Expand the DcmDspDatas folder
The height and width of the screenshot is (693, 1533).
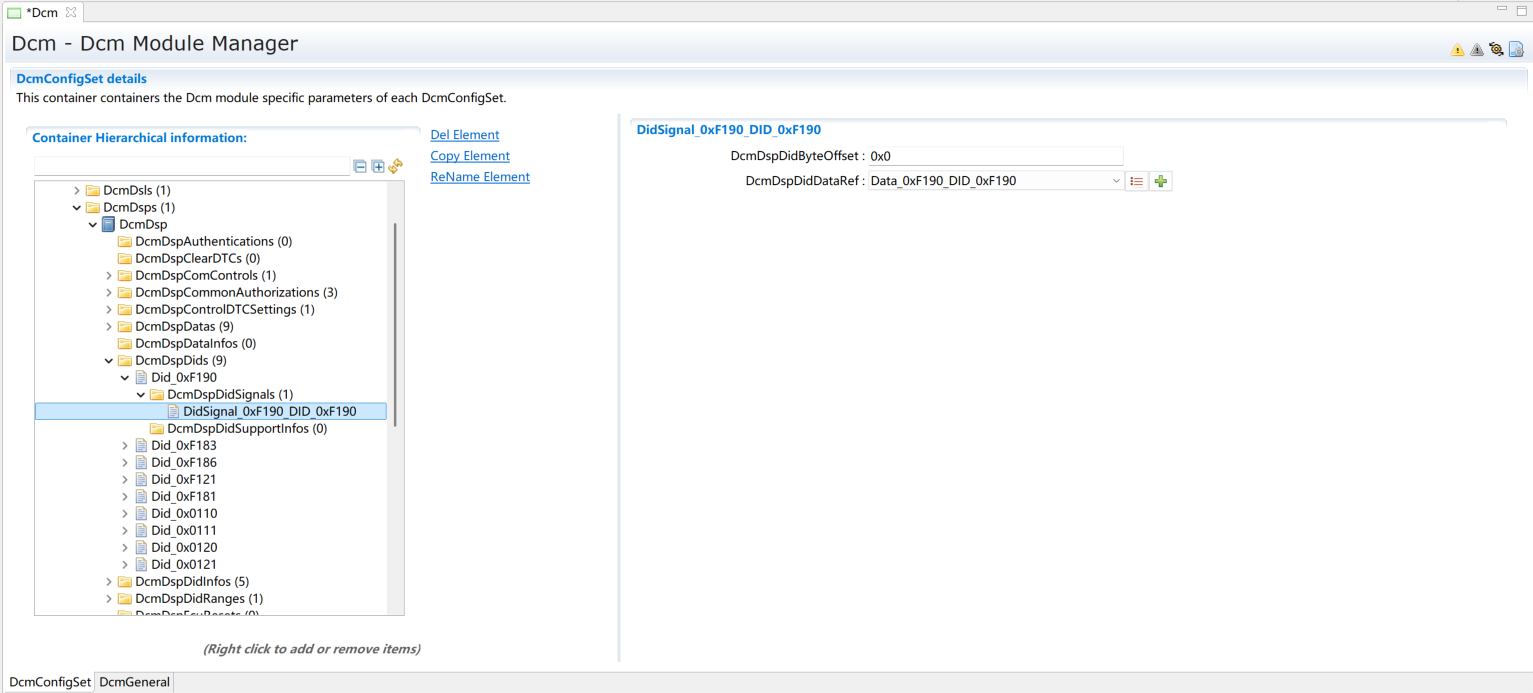tap(109, 327)
